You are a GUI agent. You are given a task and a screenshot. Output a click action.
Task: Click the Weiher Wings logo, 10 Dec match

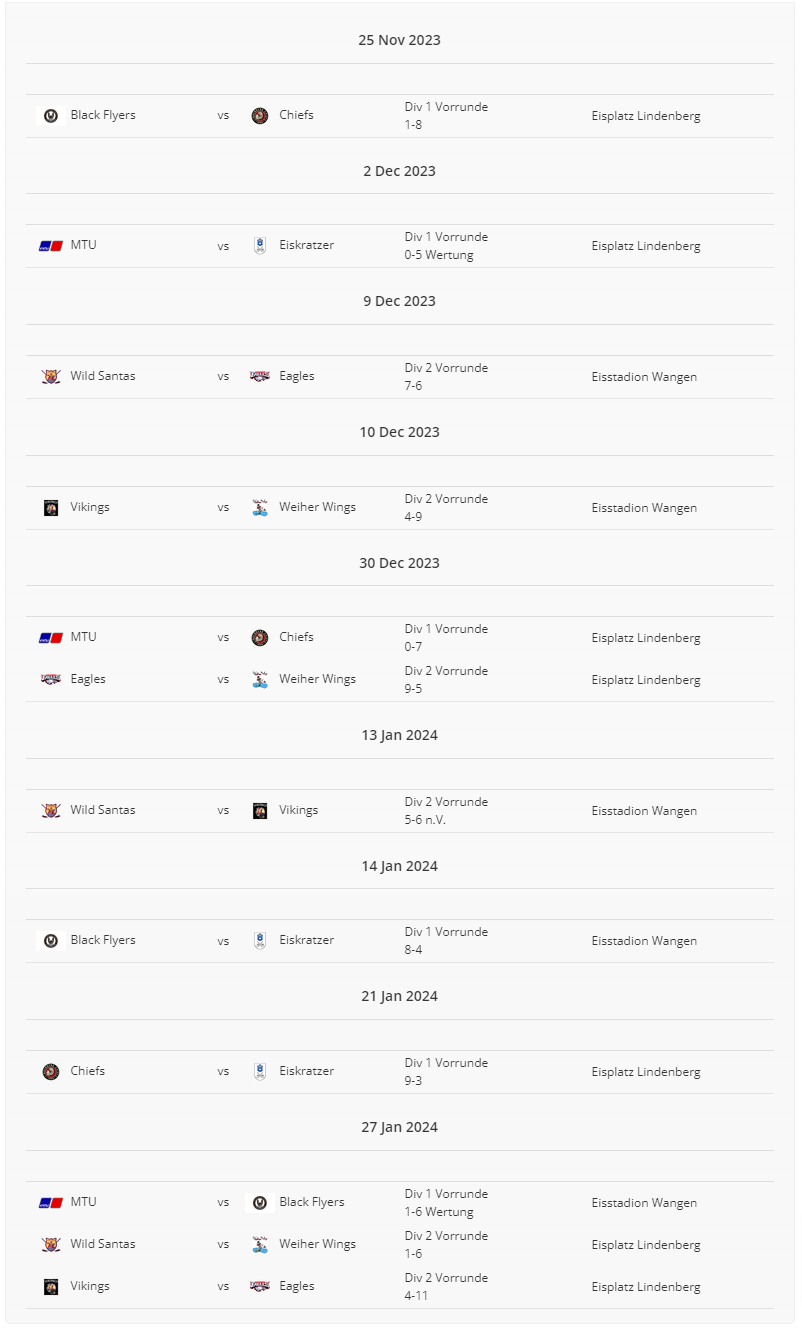pos(260,508)
